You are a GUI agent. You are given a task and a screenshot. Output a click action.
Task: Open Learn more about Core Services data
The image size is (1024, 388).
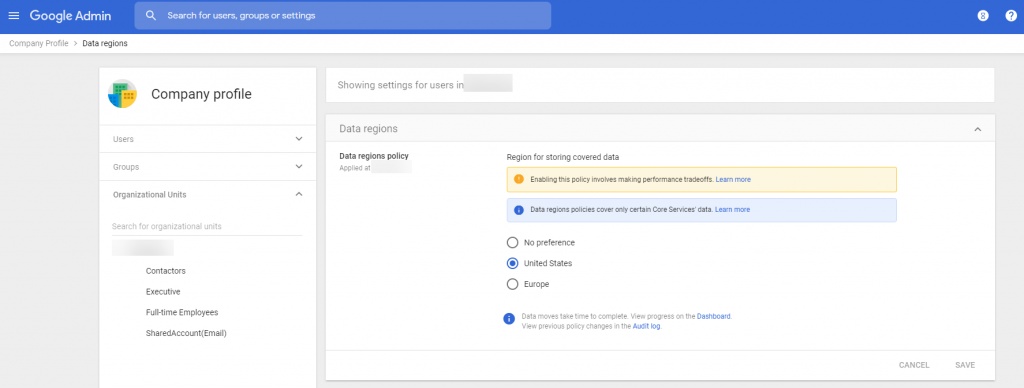[732, 210]
